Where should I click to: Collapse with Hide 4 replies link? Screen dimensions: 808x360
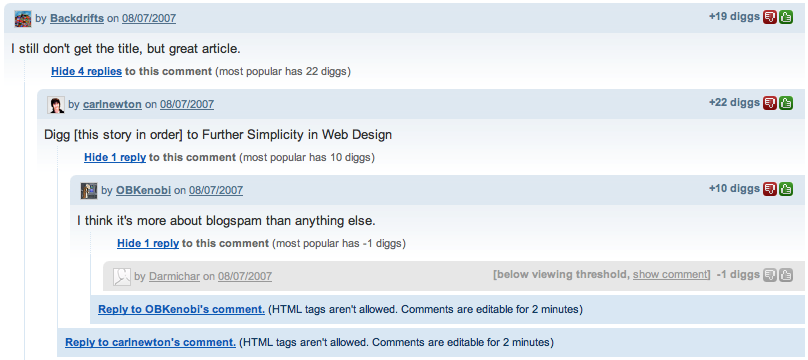pyautogui.click(x=86, y=72)
